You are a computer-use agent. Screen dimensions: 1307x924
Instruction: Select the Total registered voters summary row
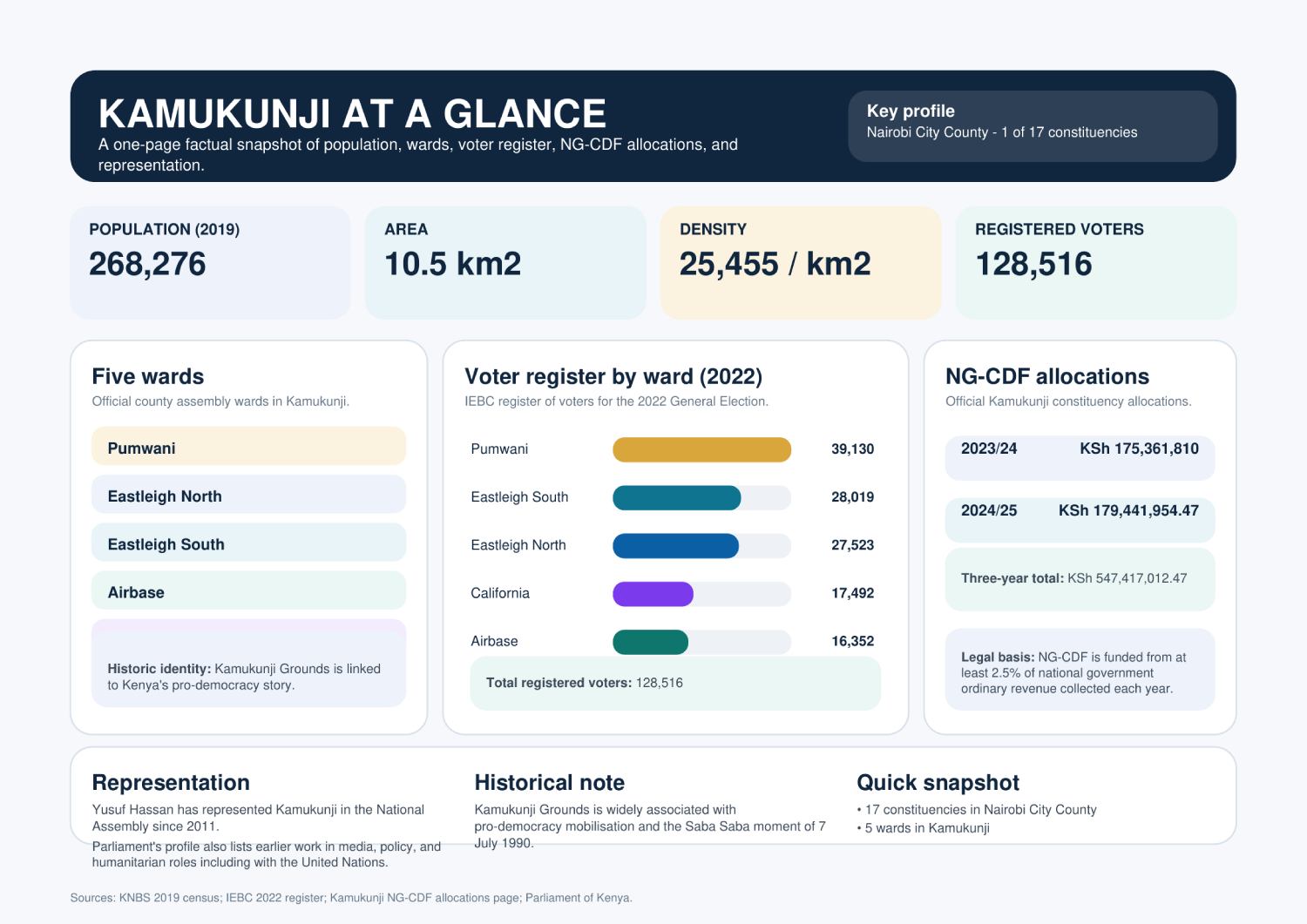675,683
